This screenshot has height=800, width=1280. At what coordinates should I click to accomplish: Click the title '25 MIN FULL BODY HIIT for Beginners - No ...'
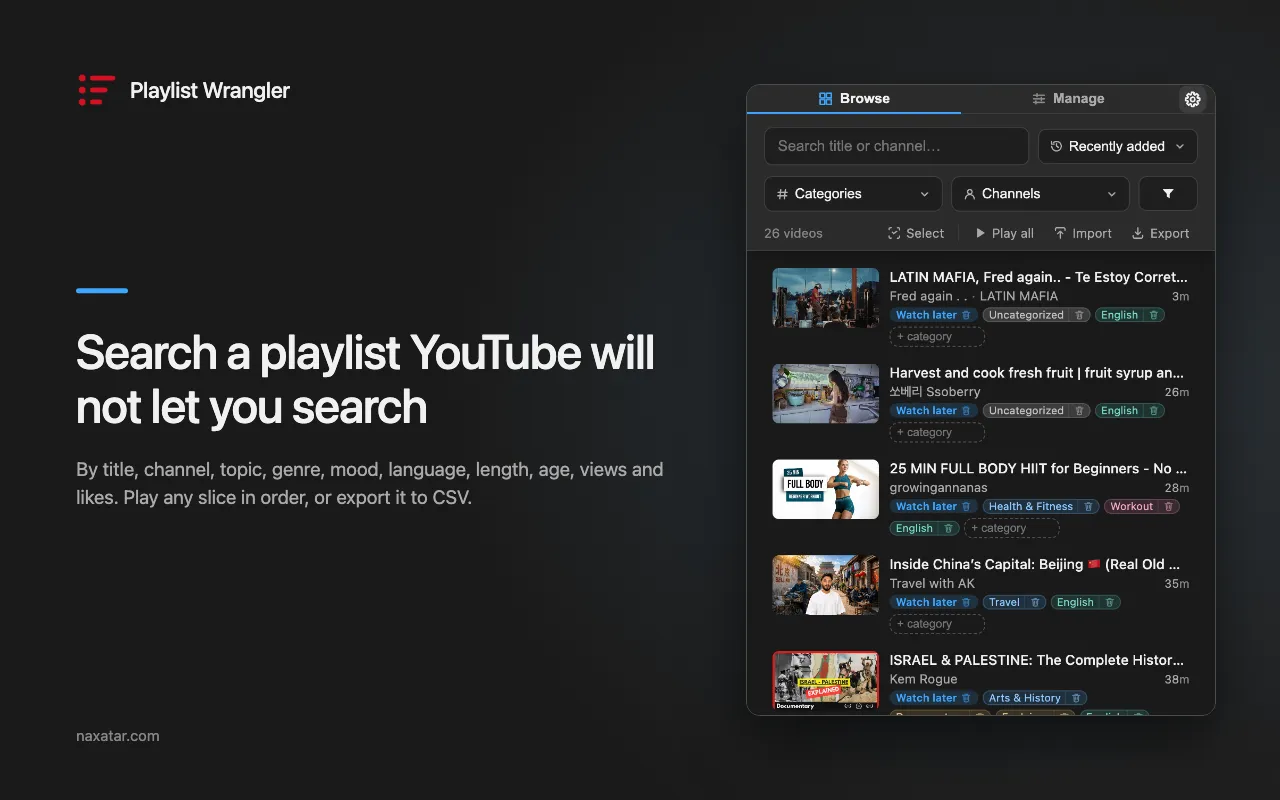(x=1038, y=469)
